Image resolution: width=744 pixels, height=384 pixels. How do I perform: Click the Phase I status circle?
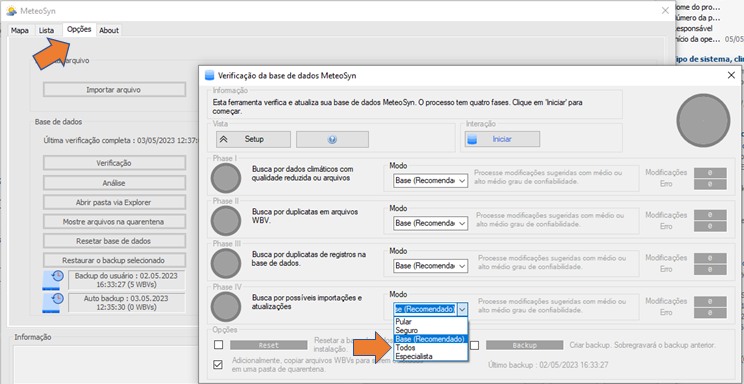[x=226, y=178]
